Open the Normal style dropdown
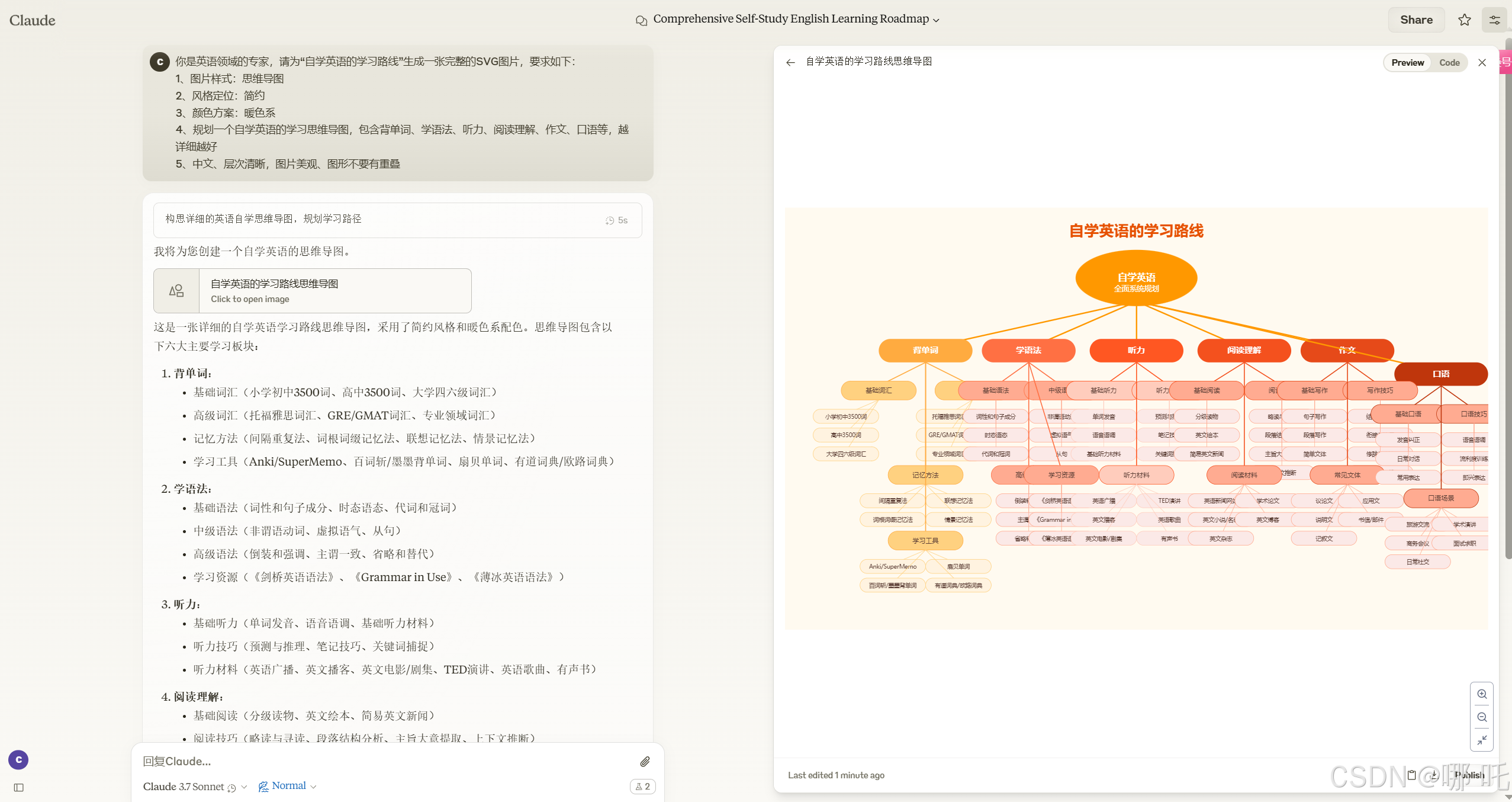 tap(288, 786)
